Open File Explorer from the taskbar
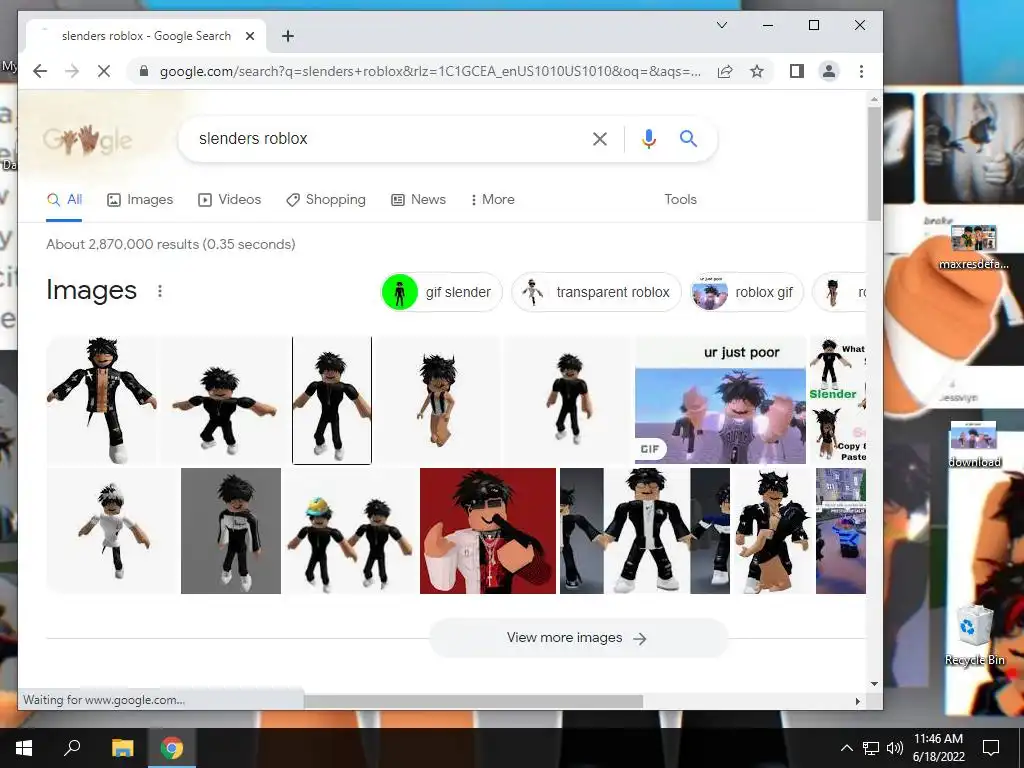Screen dimensions: 1024x768 [x=122, y=748]
